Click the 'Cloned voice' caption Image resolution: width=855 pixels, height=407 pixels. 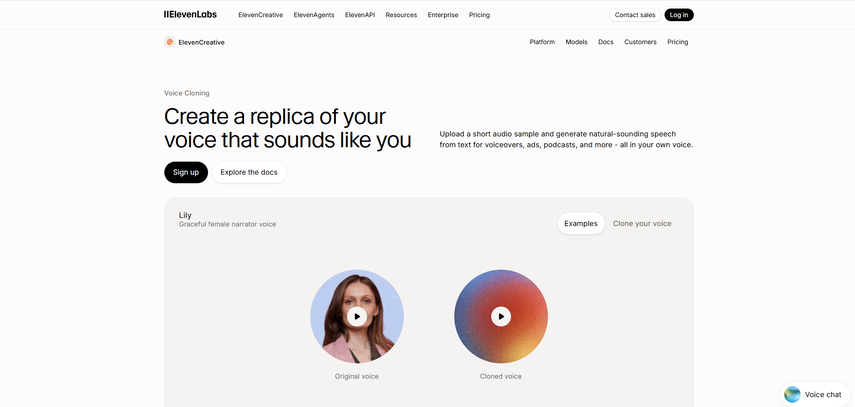point(501,376)
